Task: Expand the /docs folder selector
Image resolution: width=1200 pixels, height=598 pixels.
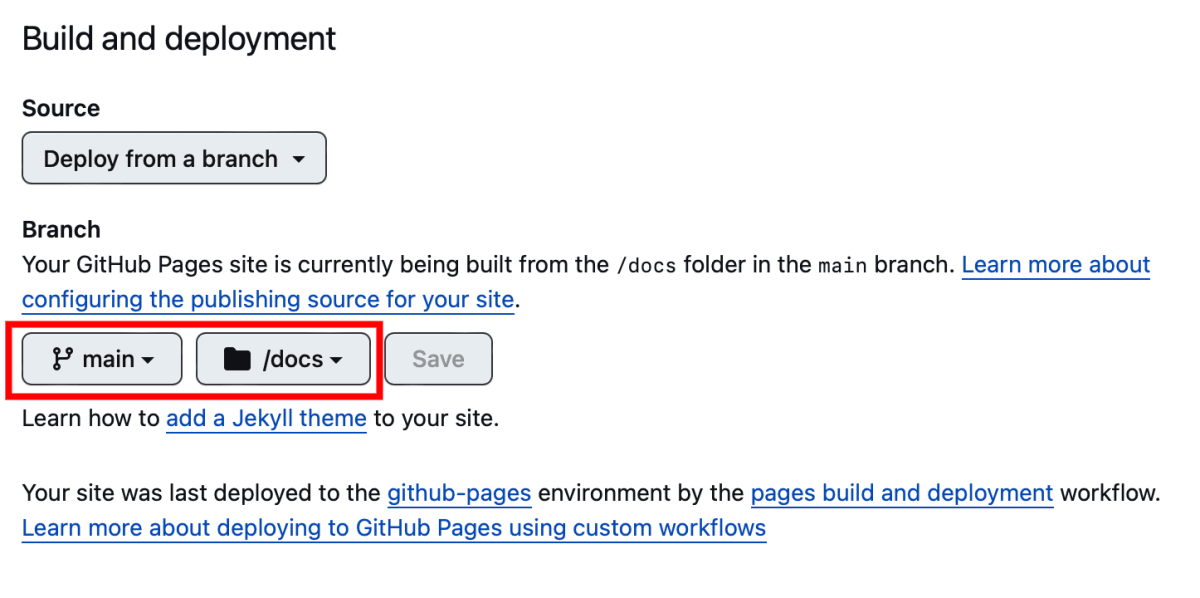Action: pyautogui.click(x=283, y=359)
